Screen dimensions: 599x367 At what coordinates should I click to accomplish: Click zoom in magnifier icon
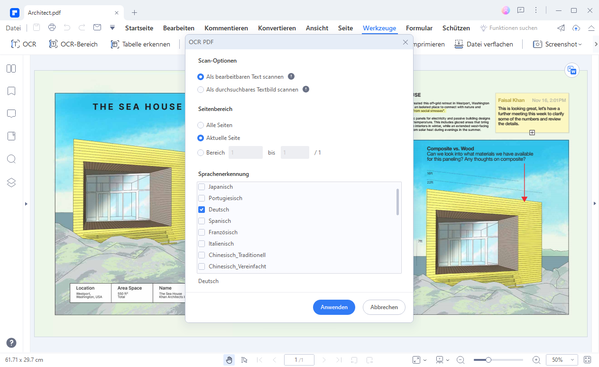[x=536, y=360]
